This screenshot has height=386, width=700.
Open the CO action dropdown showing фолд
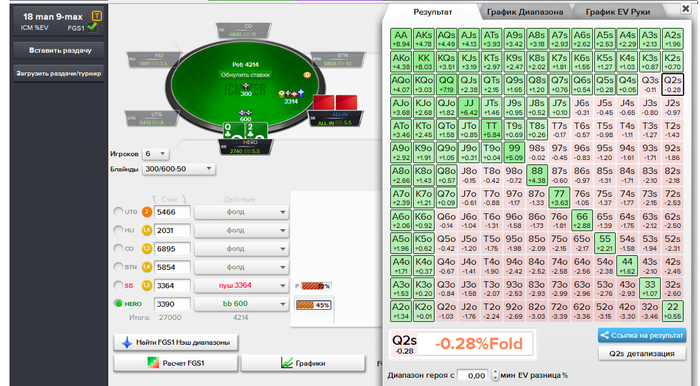[x=242, y=249]
